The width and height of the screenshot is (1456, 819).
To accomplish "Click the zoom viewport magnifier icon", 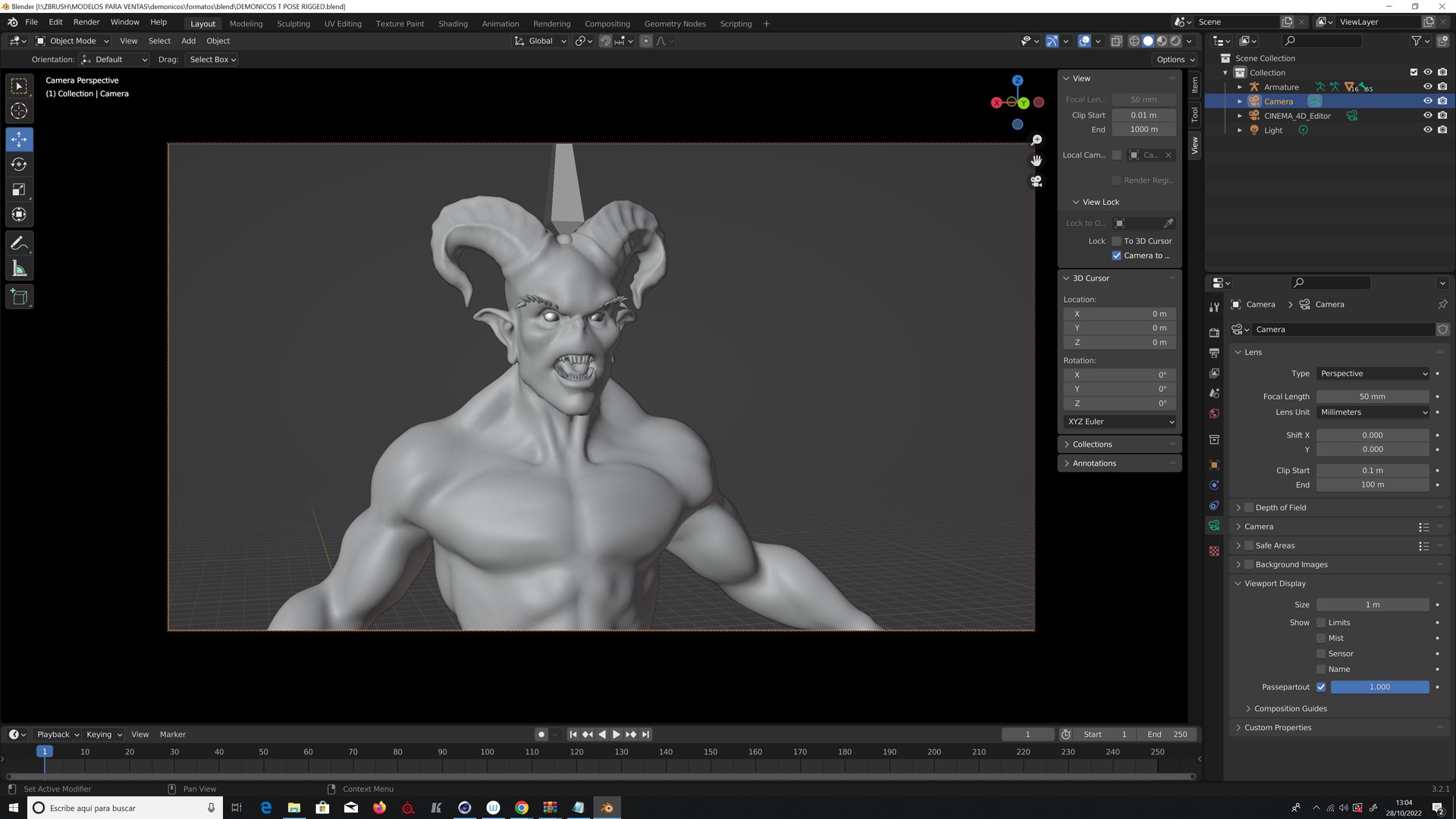I will click(x=1037, y=140).
